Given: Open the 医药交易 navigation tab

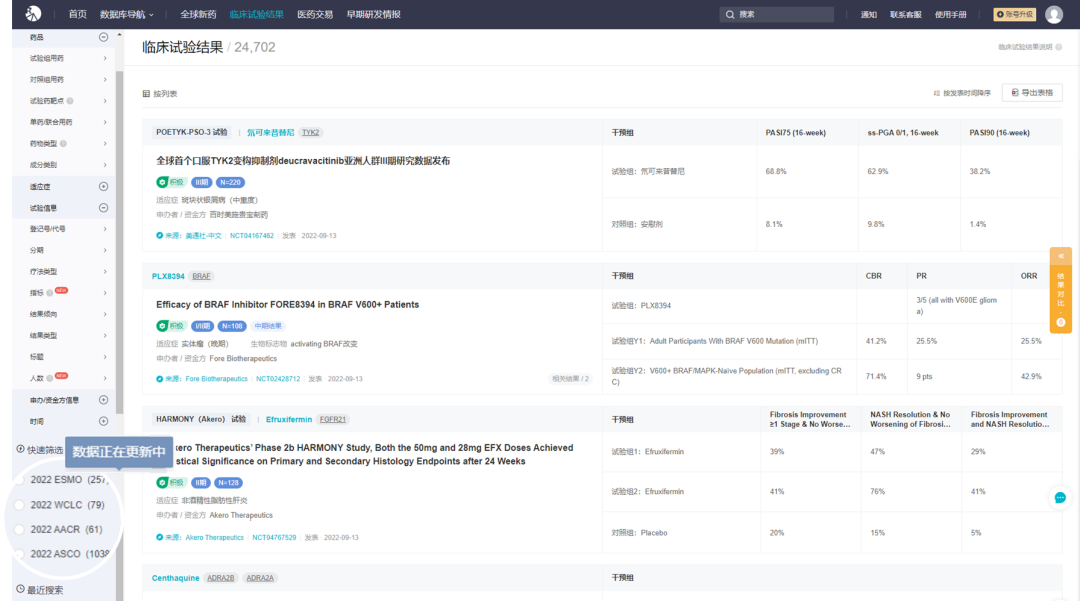Looking at the screenshot, I should click(315, 14).
